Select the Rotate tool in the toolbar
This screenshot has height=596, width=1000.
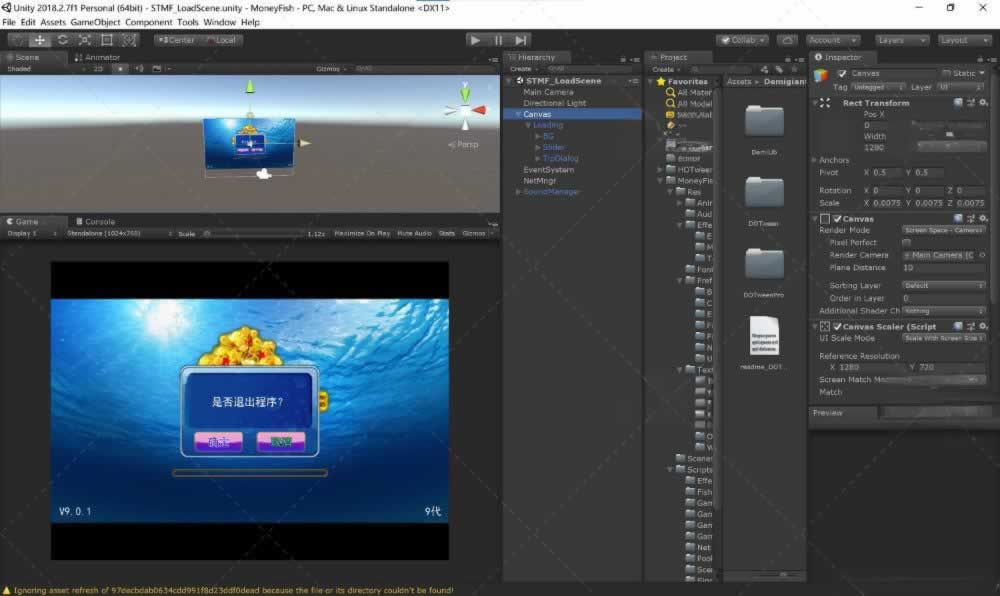[x=62, y=40]
